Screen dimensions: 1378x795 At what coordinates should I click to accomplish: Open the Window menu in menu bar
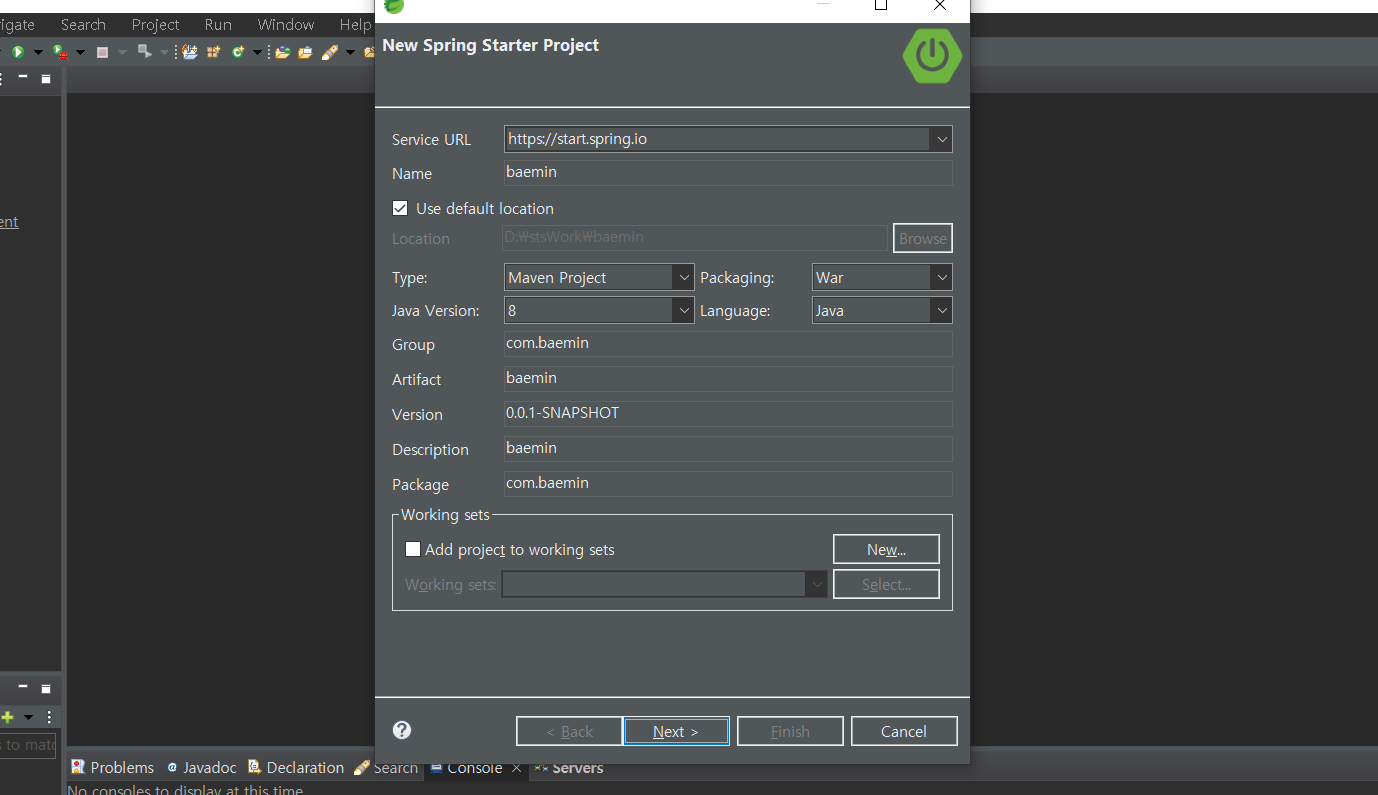(x=286, y=25)
